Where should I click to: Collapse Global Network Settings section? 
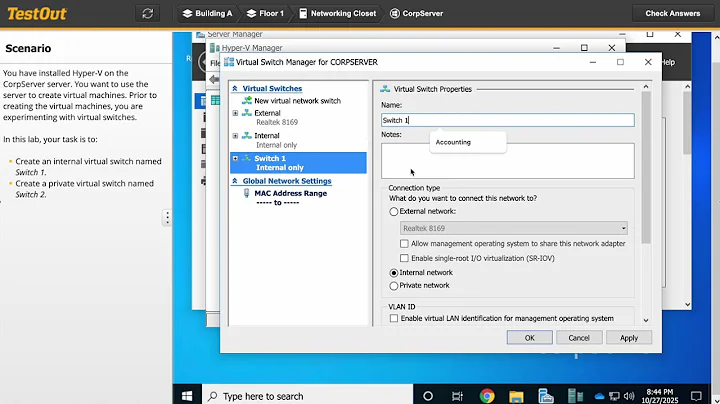point(235,181)
